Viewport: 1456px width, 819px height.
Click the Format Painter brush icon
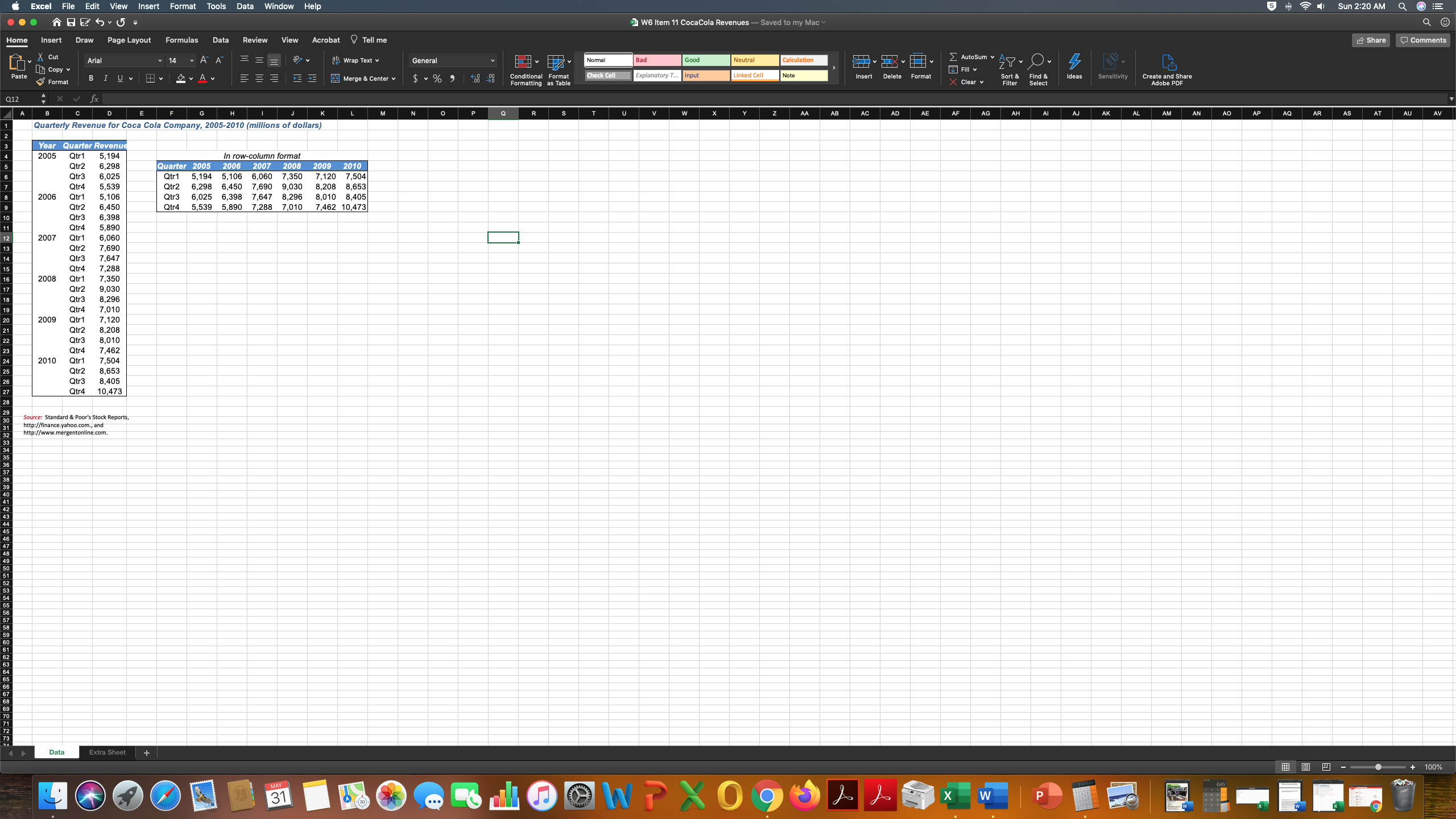[40, 82]
